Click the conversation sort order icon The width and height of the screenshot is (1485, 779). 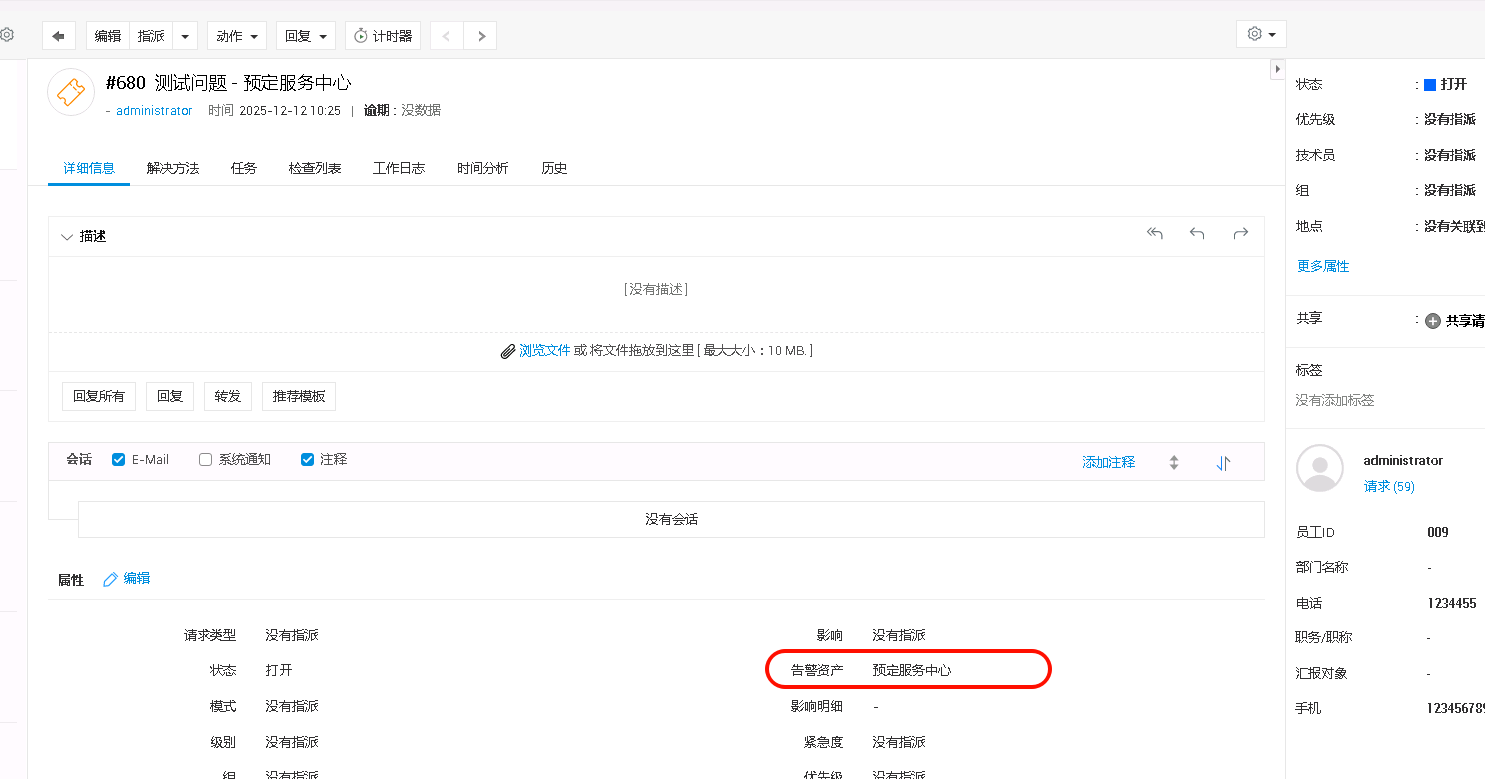[x=1223, y=463]
